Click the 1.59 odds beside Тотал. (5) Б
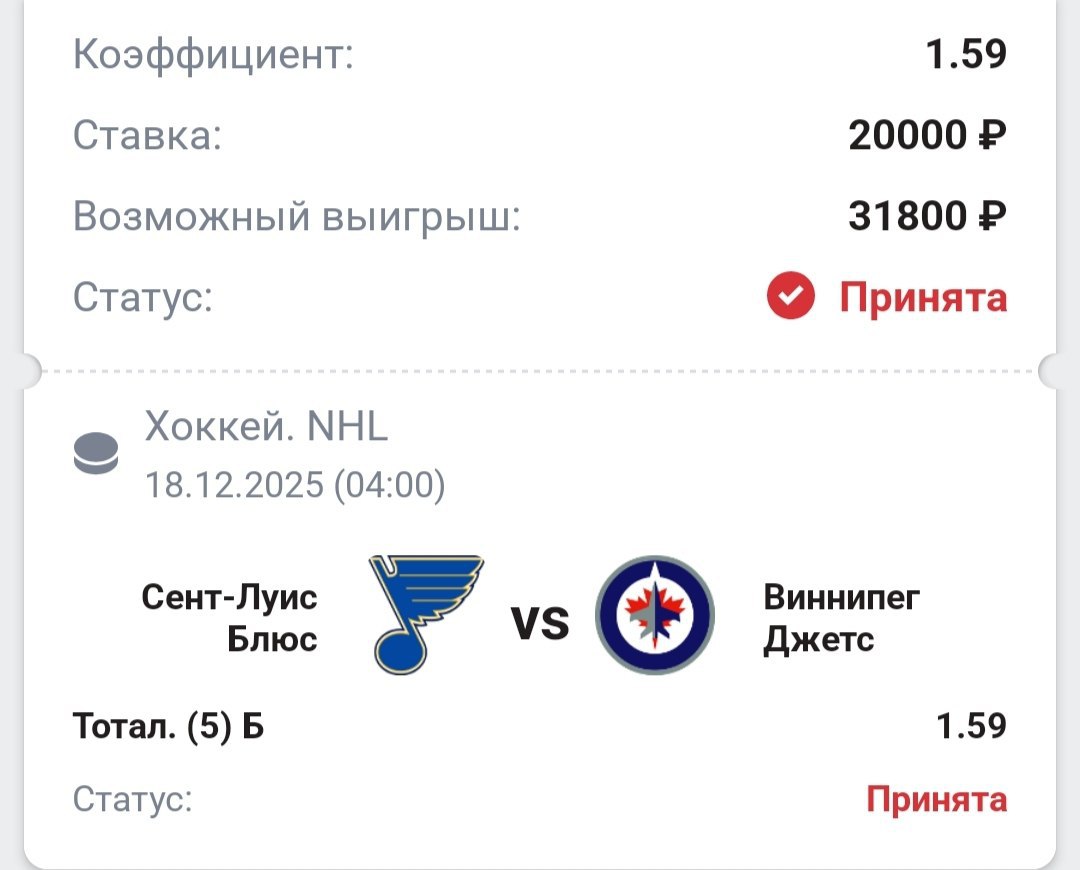 (x=971, y=726)
